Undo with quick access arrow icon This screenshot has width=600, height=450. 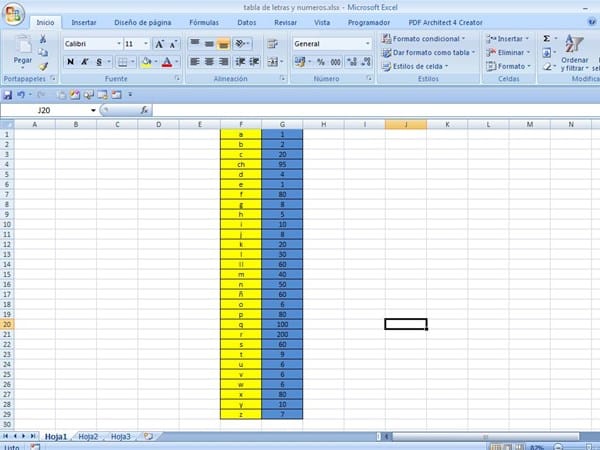pyautogui.click(x=21, y=95)
